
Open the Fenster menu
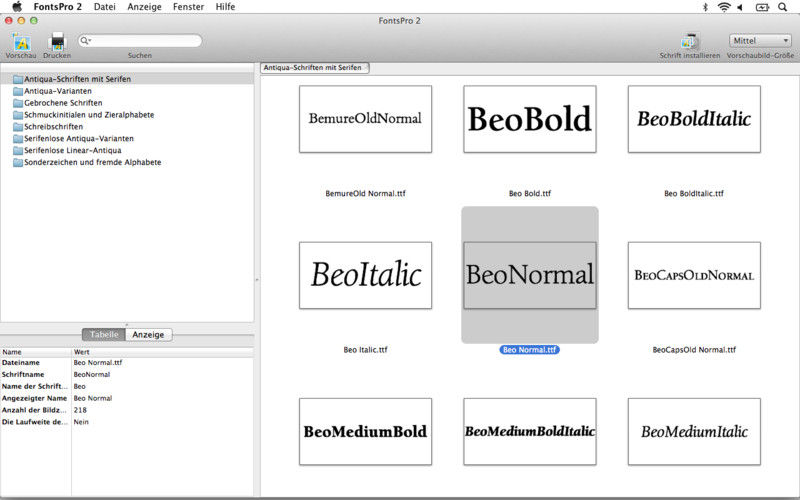pos(188,7)
